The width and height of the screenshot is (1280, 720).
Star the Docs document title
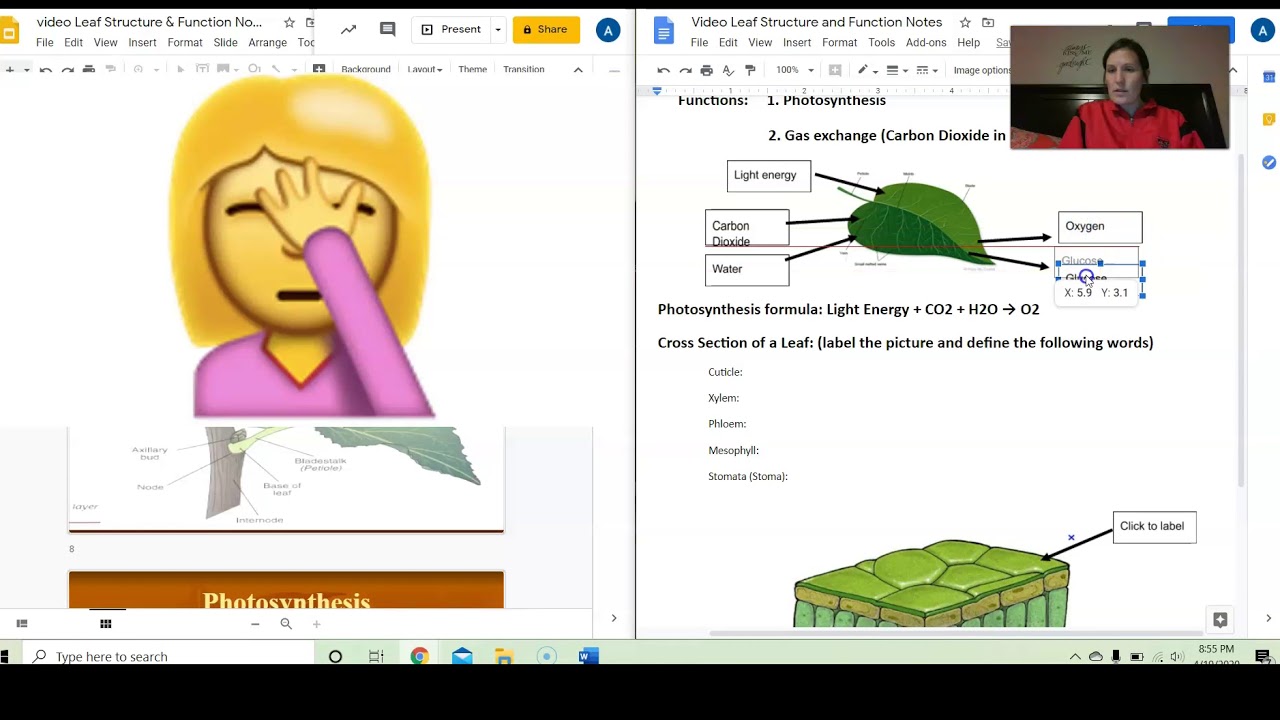coord(965,22)
